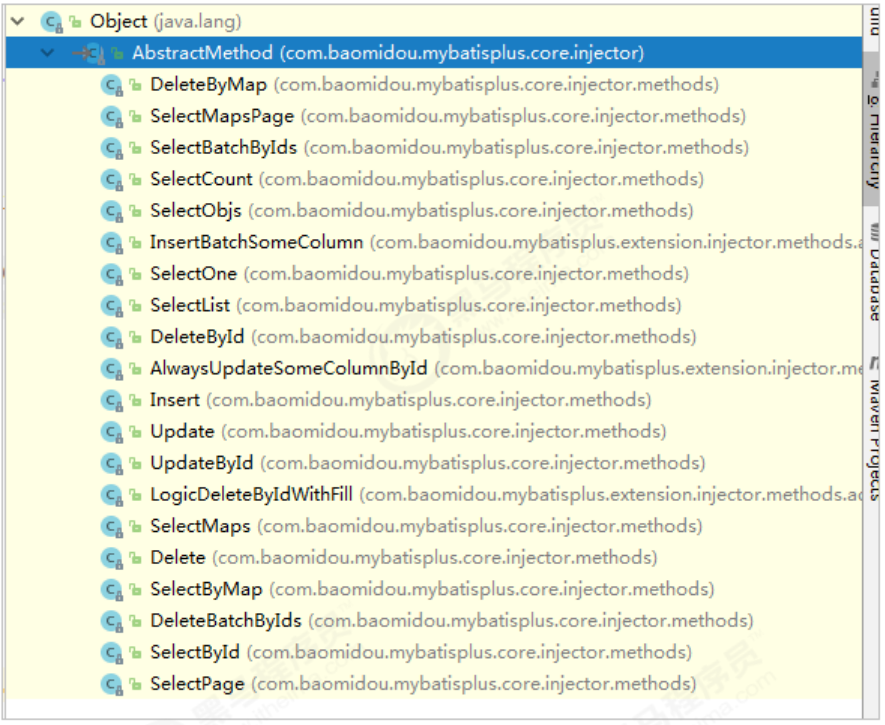The height and width of the screenshot is (725, 885).
Task: Select the Insert class row
Action: pos(175,400)
